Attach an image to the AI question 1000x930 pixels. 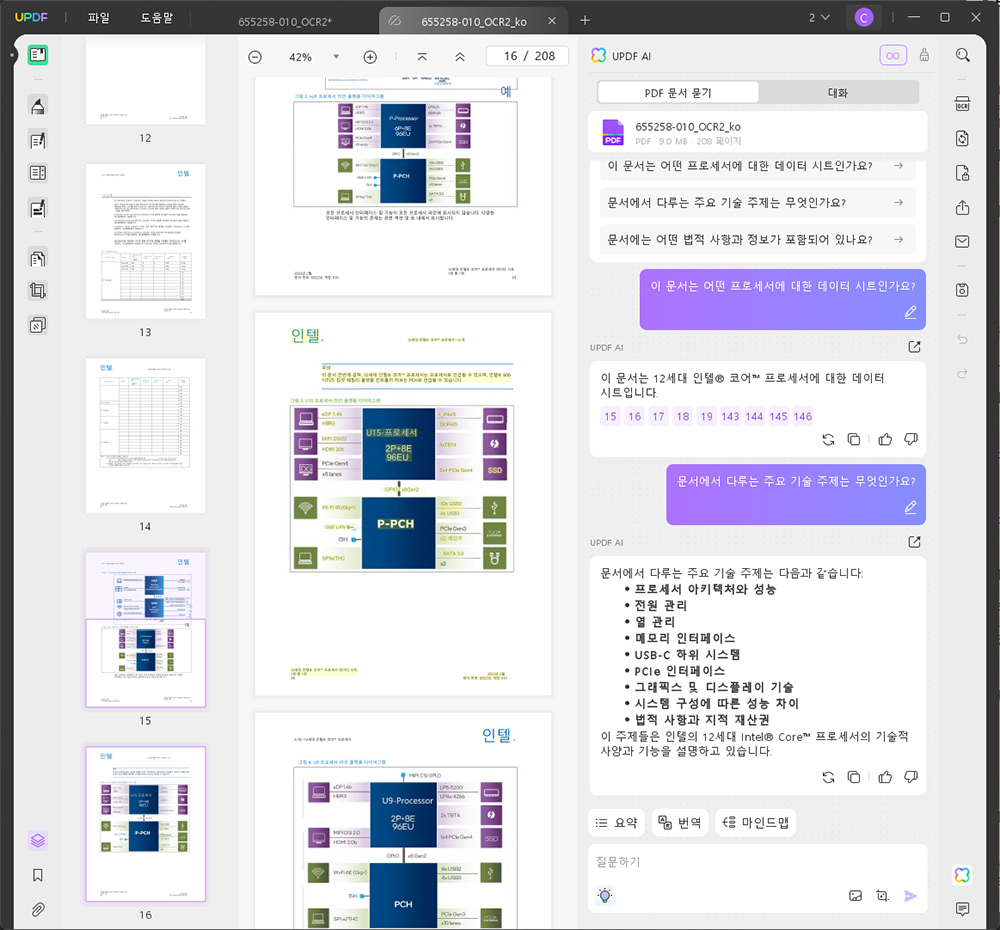coord(855,896)
